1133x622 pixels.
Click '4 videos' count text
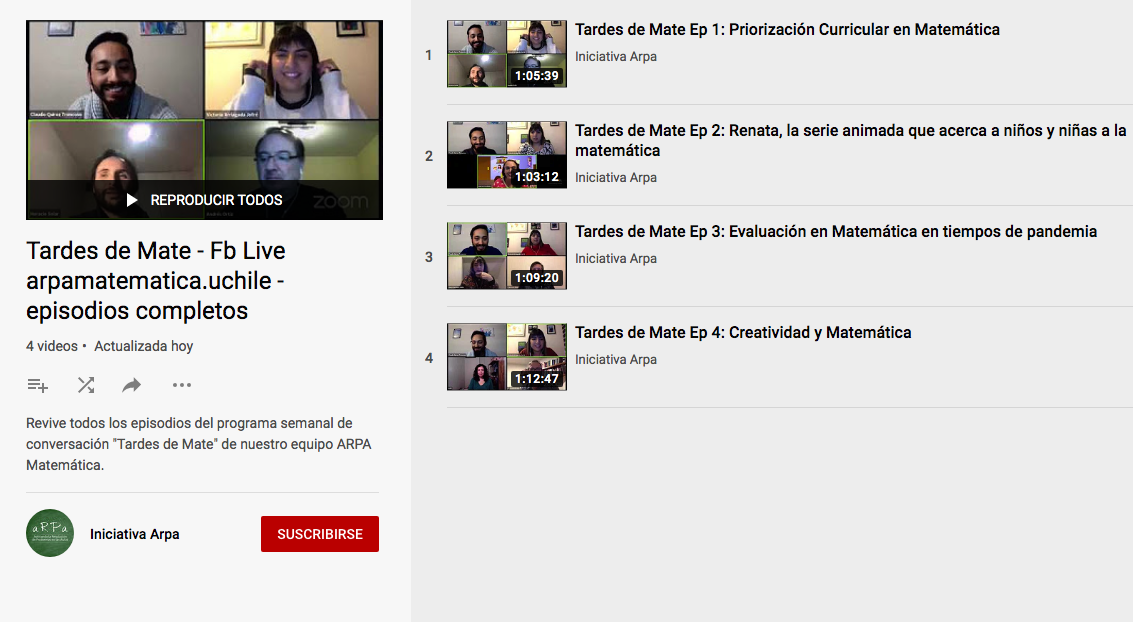51,346
